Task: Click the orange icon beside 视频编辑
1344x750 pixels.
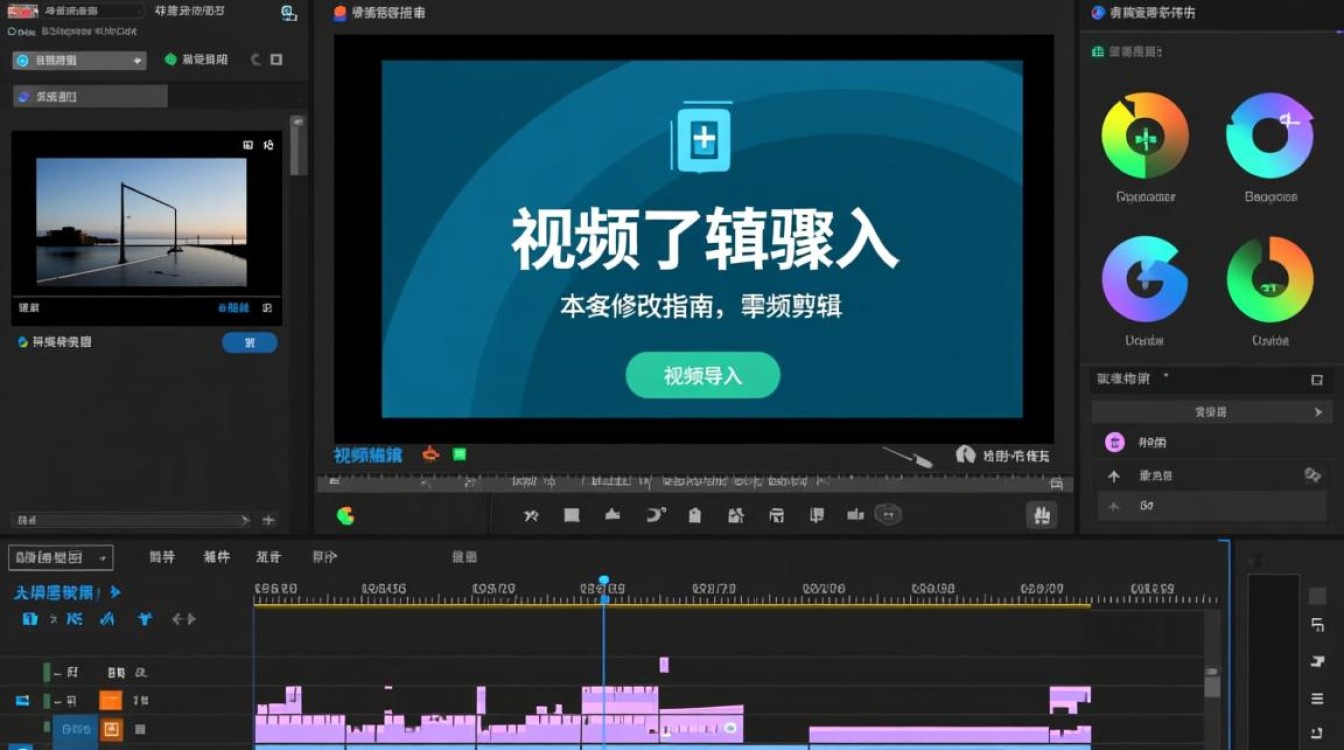Action: 430,454
